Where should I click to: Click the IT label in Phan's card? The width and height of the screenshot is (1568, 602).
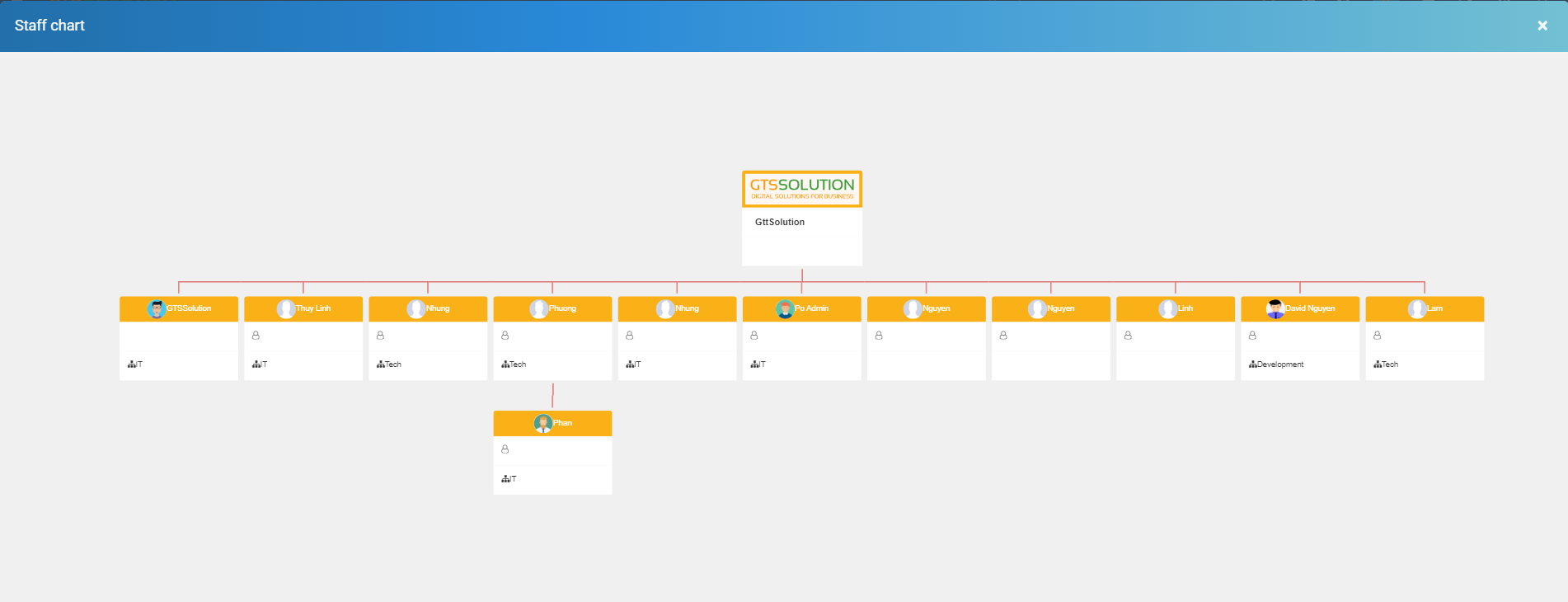513,479
